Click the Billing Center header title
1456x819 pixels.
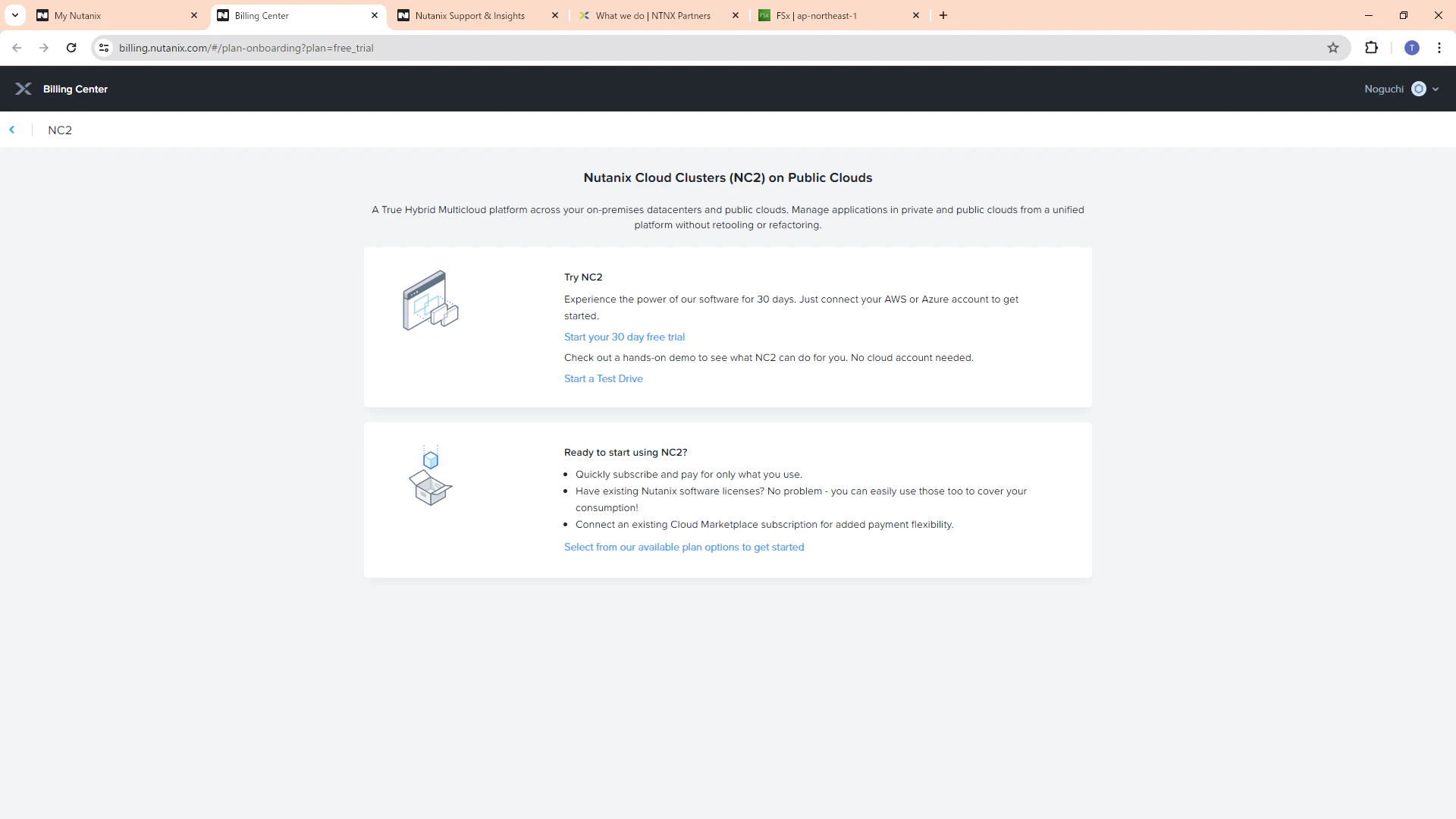point(75,89)
